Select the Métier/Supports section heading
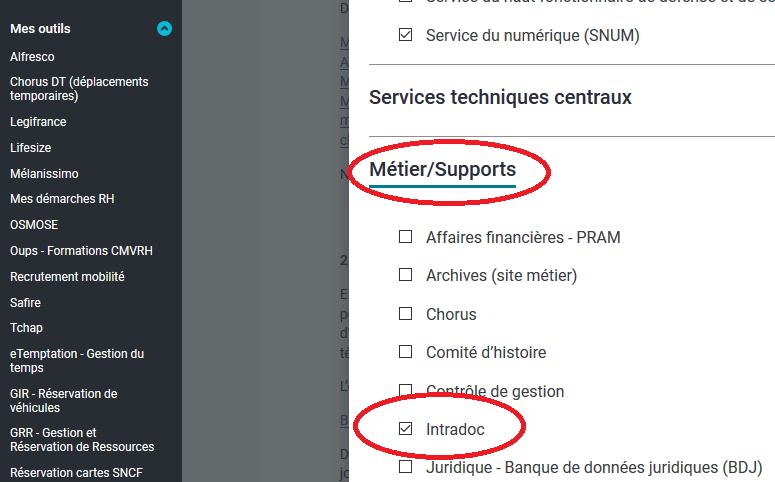The width and height of the screenshot is (775, 482). [x=442, y=170]
